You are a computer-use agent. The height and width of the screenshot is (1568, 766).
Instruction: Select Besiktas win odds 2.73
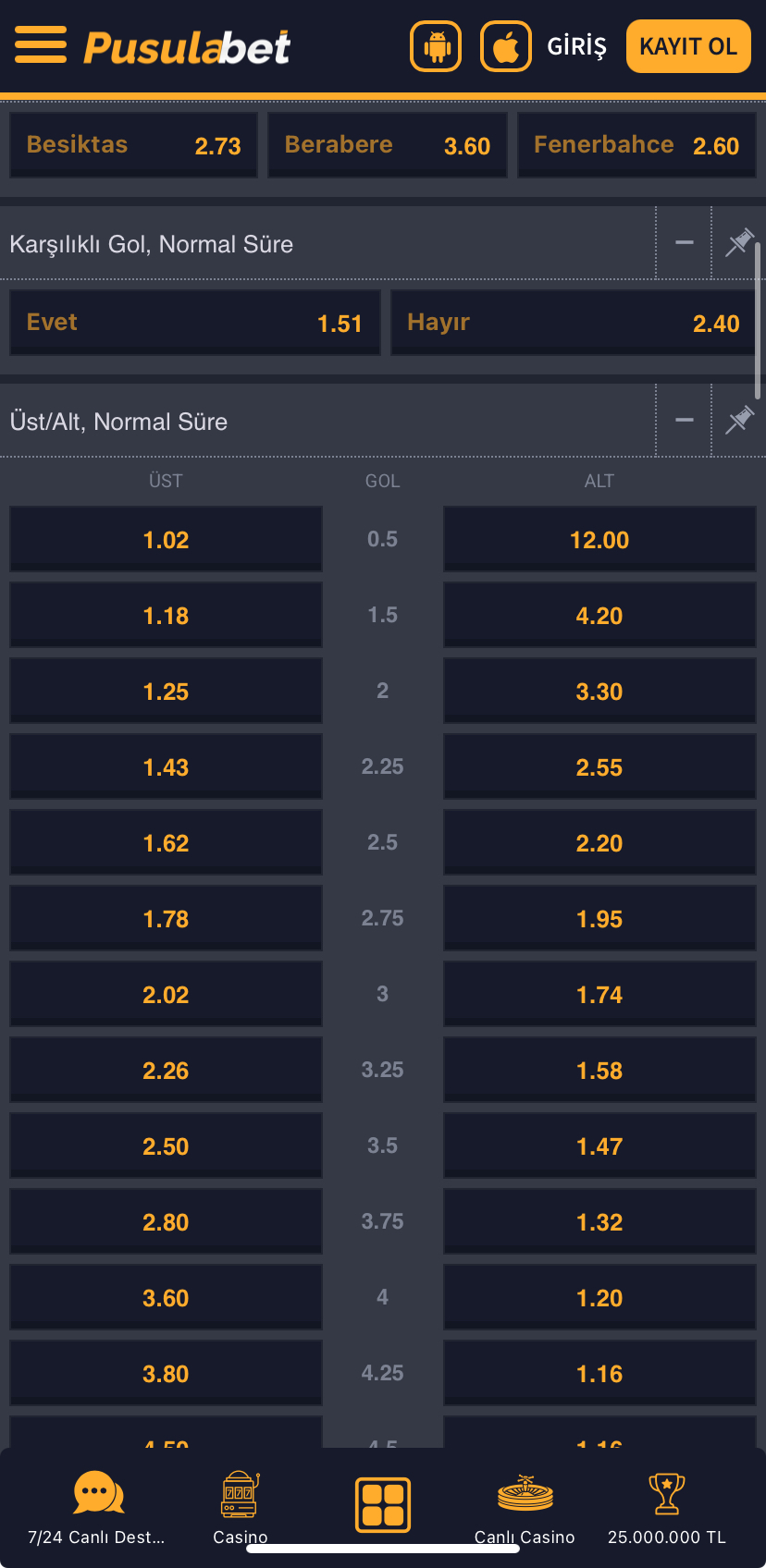point(133,145)
